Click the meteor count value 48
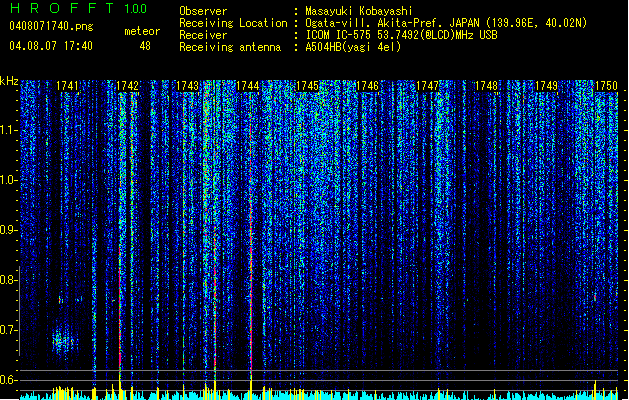This screenshot has width=629, height=400. [x=145, y=46]
